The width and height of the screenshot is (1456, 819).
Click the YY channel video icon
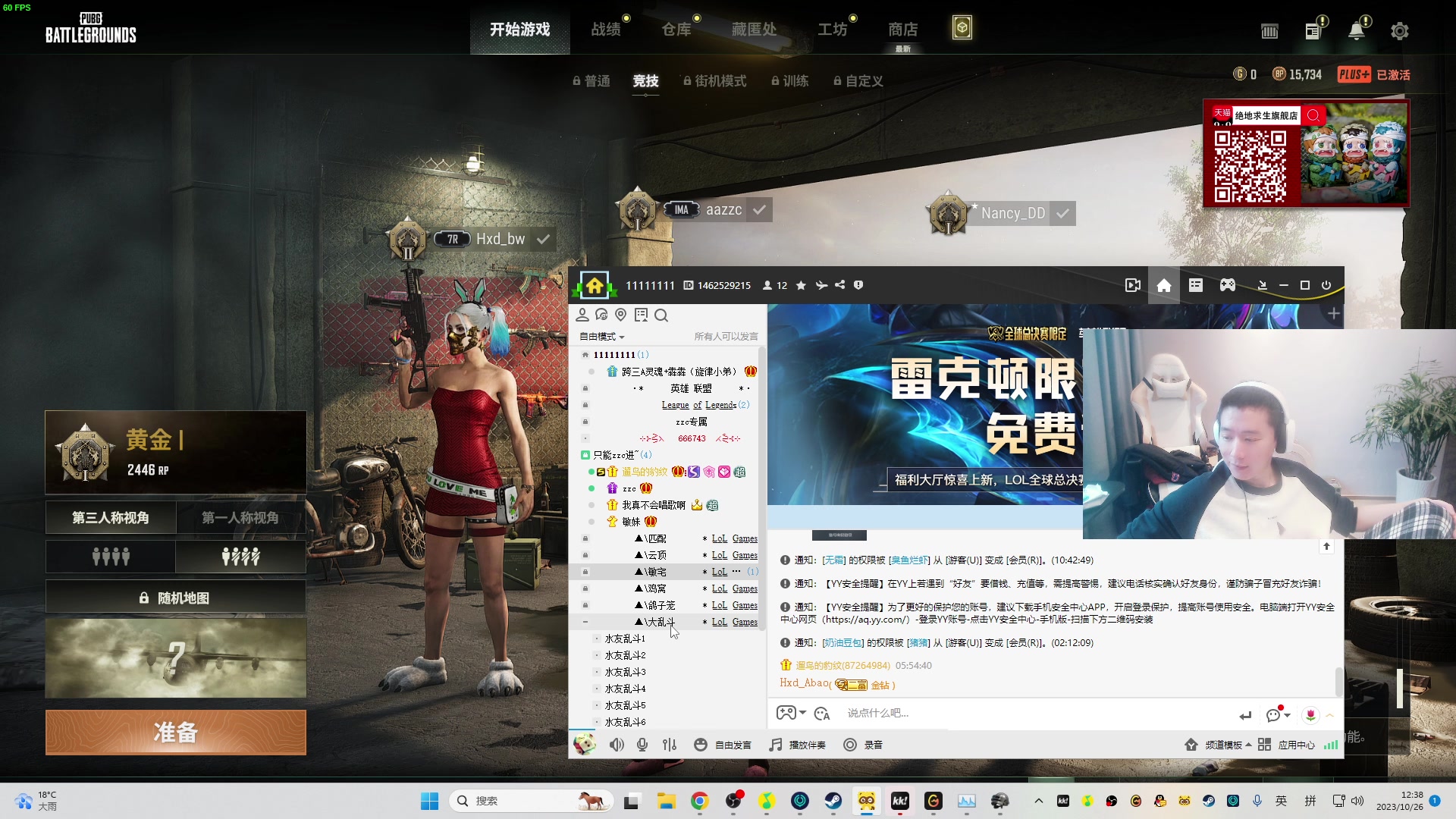[1133, 285]
